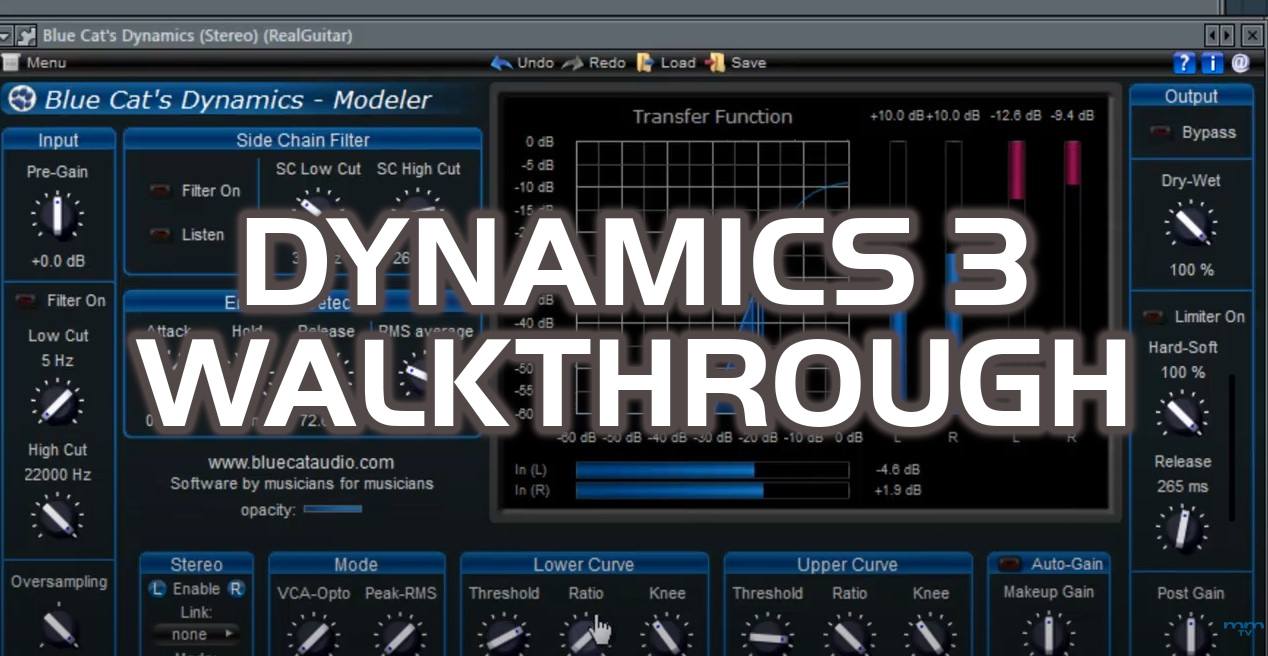Click the VCA-Opto knob
The width and height of the screenshot is (1268, 656).
tap(313, 636)
